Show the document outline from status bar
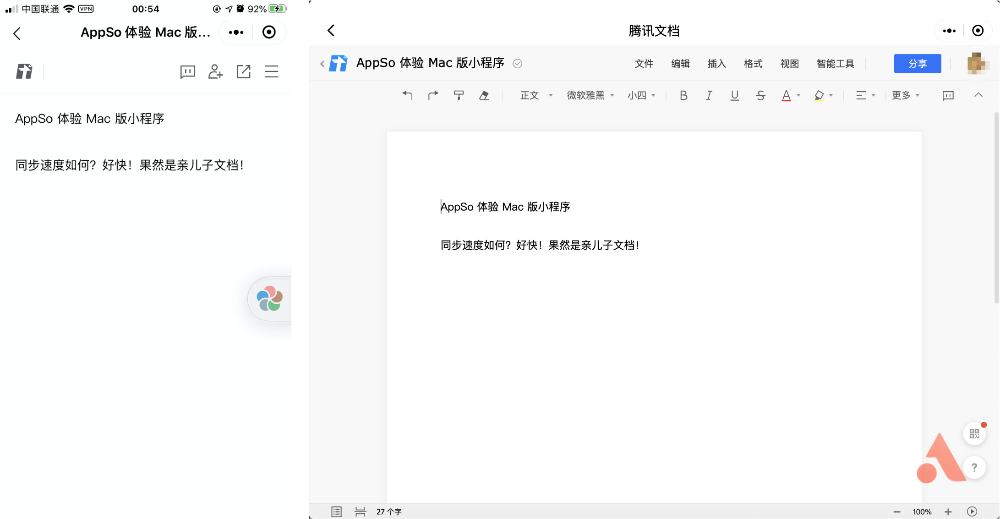1000x519 pixels. 336,511
